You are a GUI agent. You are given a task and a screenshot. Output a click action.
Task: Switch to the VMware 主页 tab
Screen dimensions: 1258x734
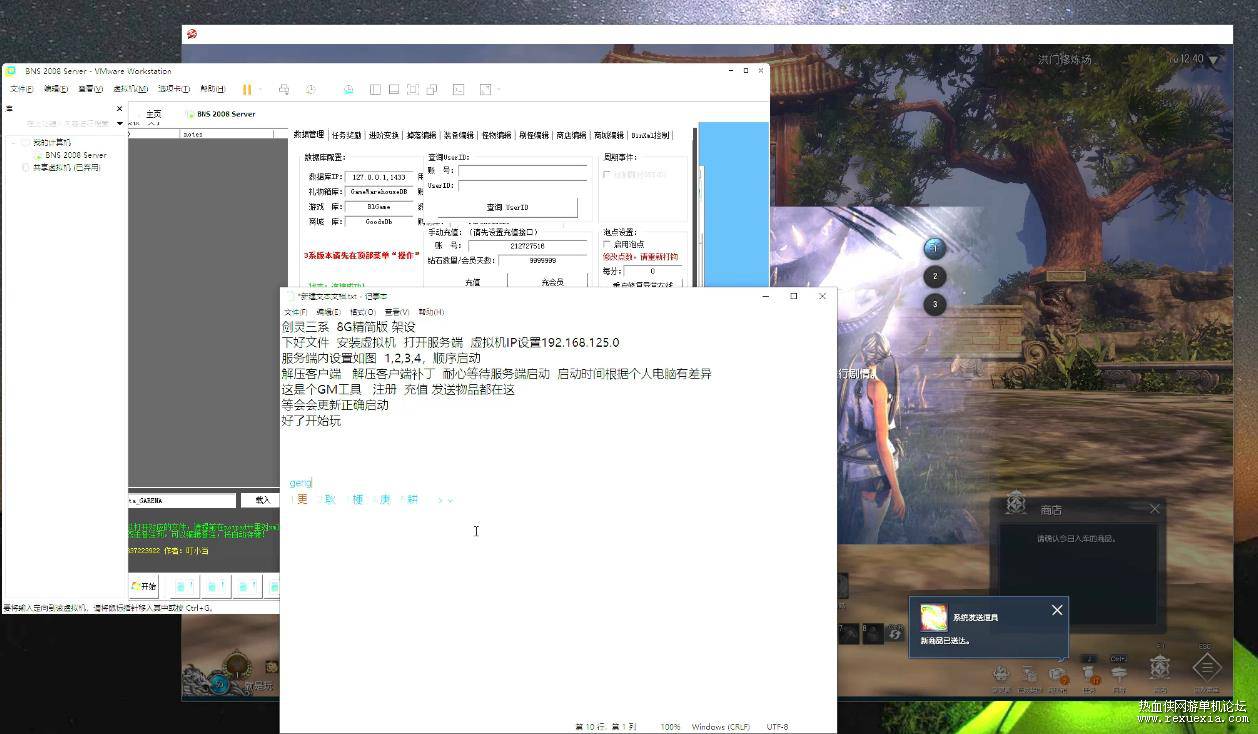(153, 114)
